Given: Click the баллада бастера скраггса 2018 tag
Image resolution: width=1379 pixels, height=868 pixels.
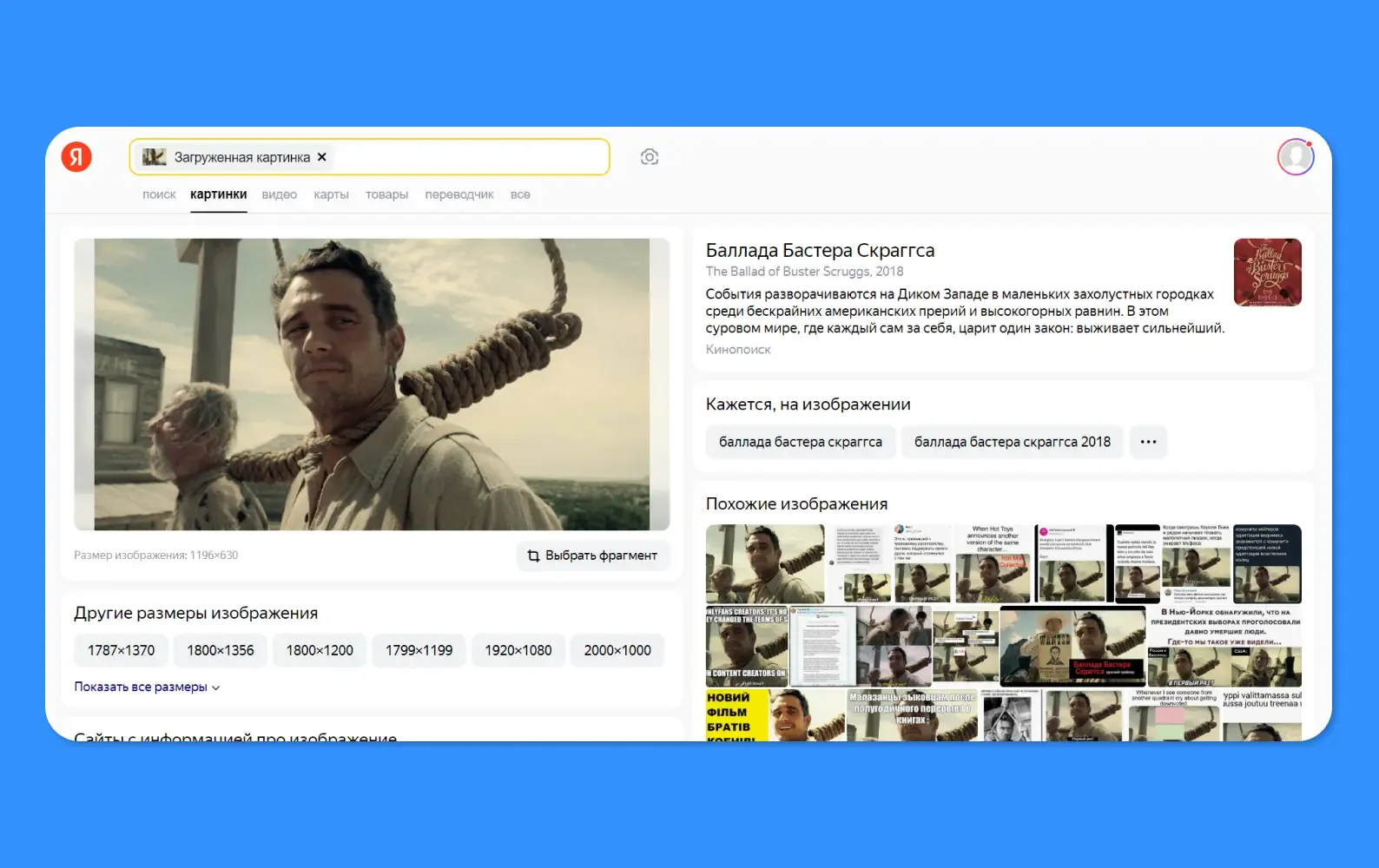Looking at the screenshot, I should coord(1013,442).
